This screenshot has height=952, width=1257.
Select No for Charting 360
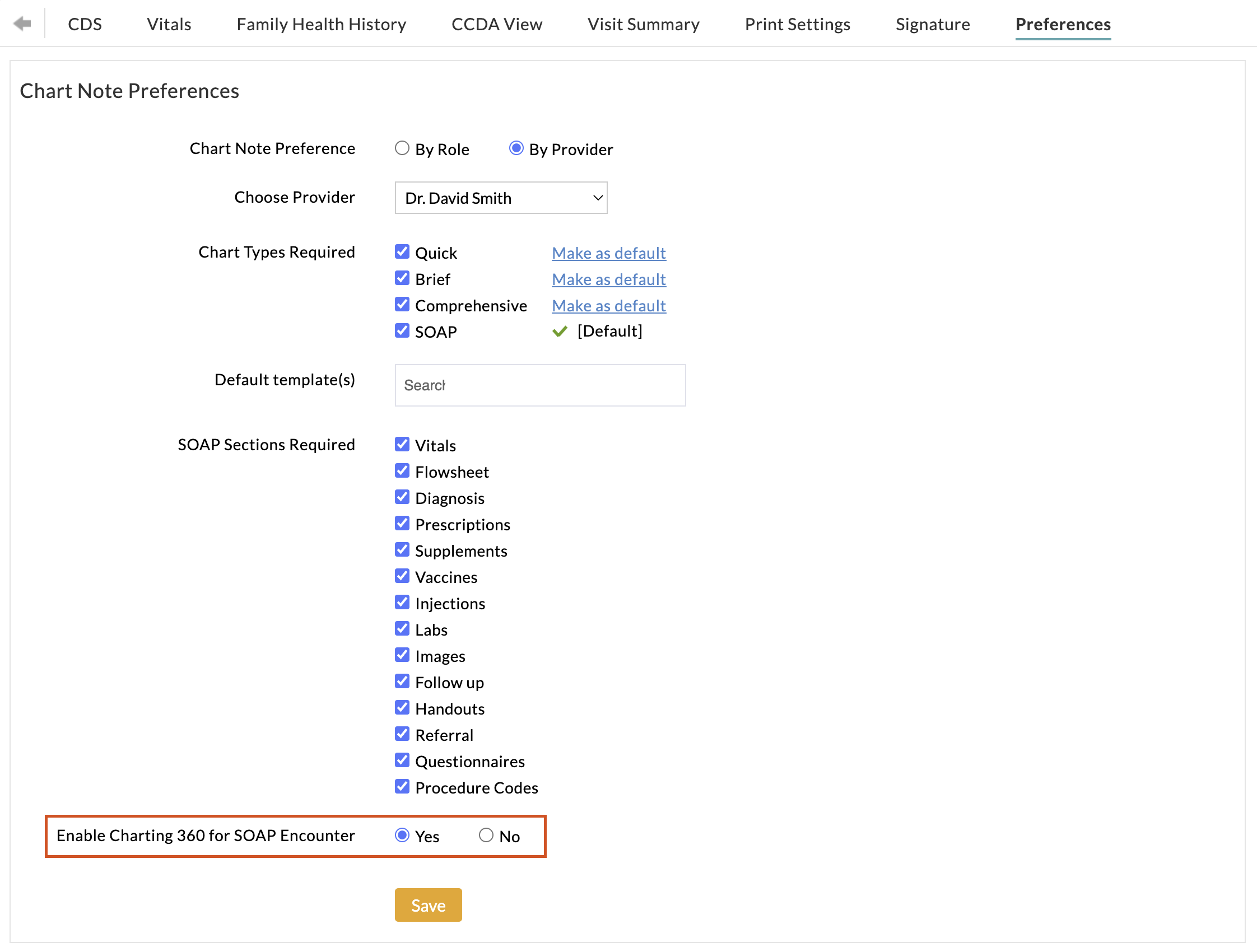pos(486,835)
